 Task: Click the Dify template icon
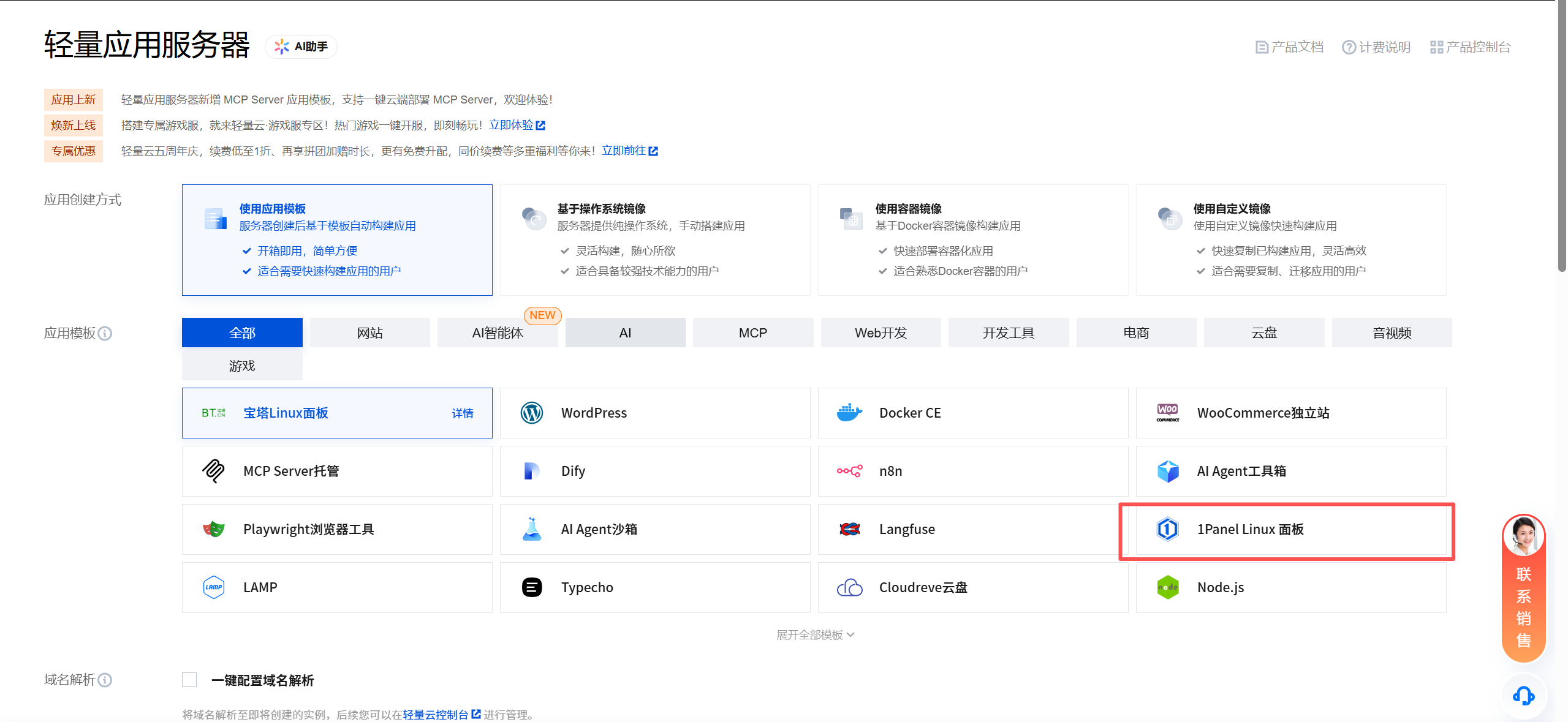pos(532,470)
